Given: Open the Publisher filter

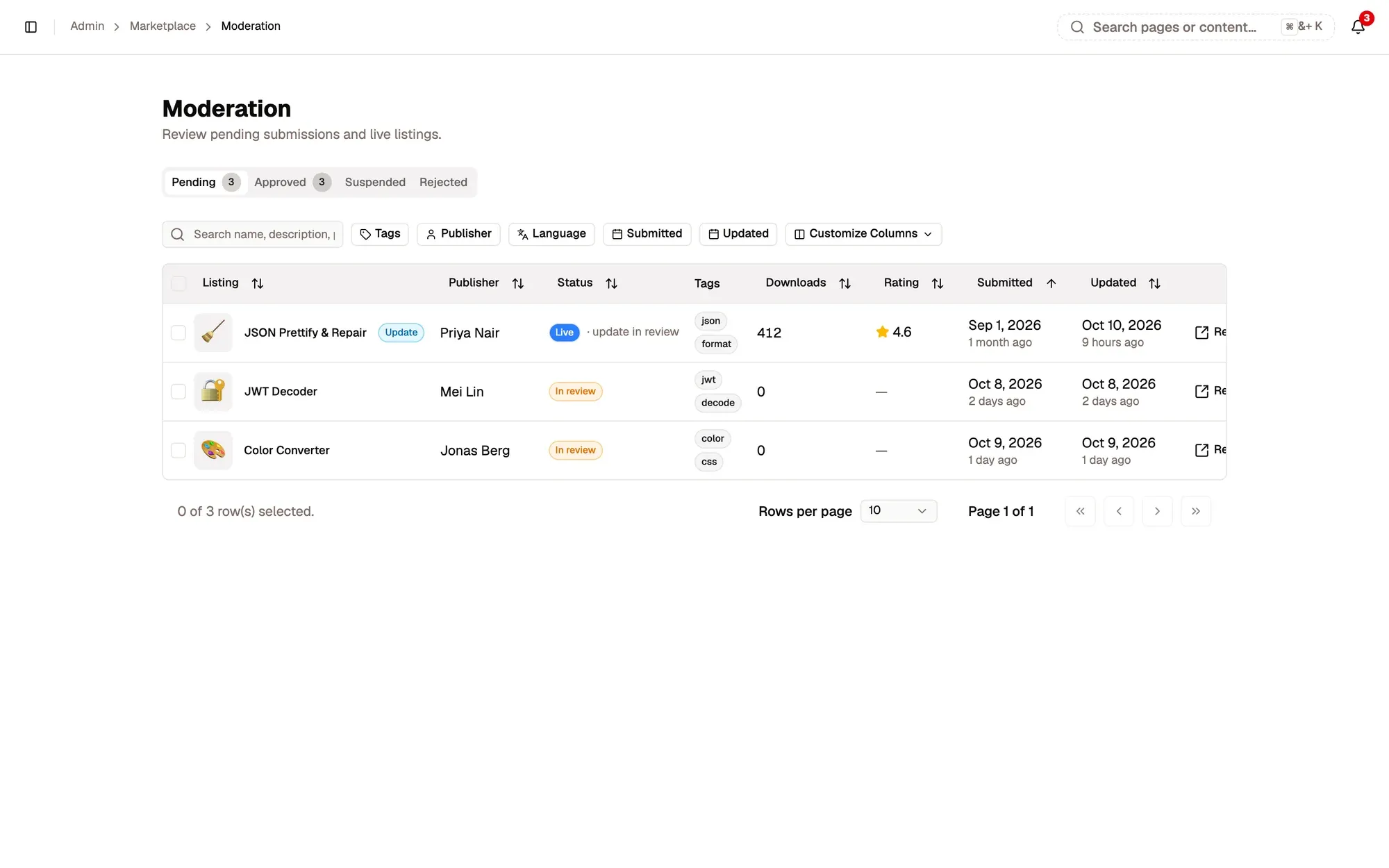Looking at the screenshot, I should 458,234.
